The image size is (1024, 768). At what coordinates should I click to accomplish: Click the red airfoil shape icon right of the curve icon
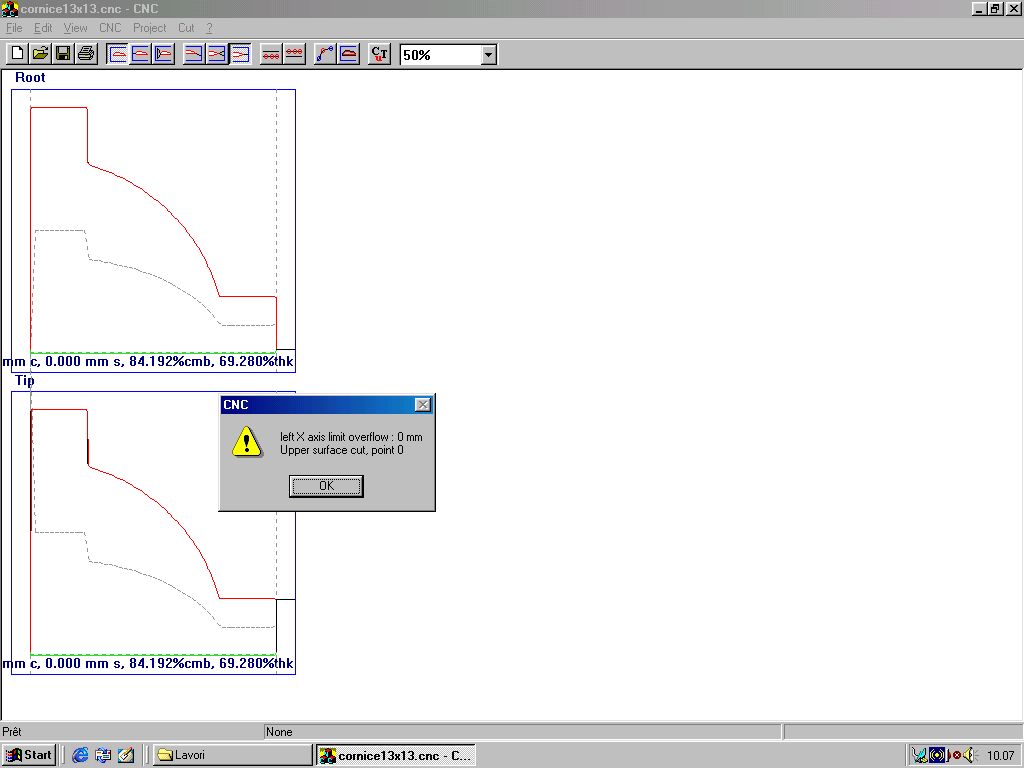[348, 54]
